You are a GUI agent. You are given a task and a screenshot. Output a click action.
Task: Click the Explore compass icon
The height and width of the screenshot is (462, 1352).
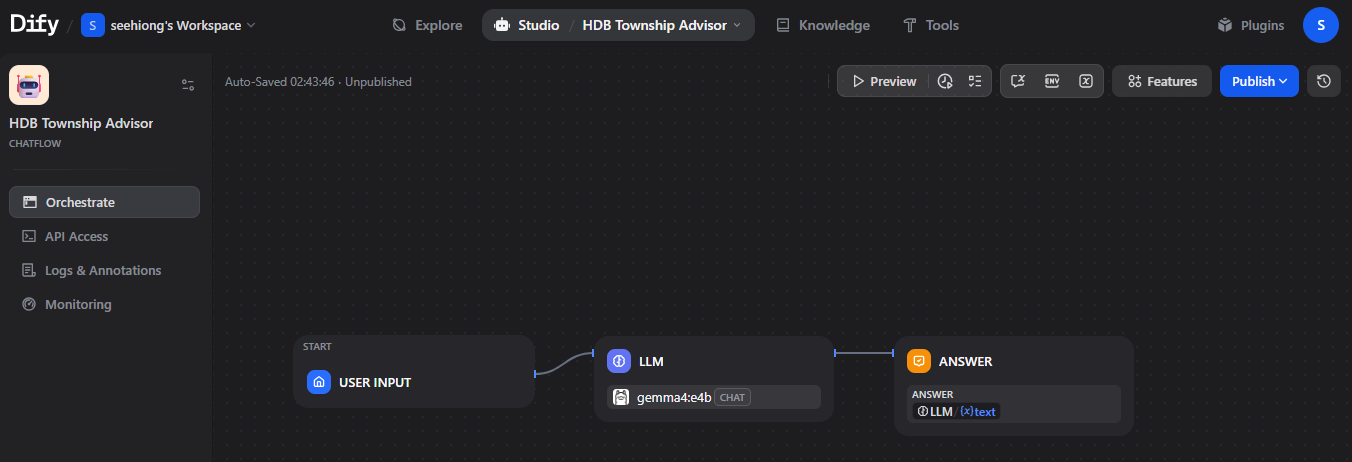click(400, 25)
